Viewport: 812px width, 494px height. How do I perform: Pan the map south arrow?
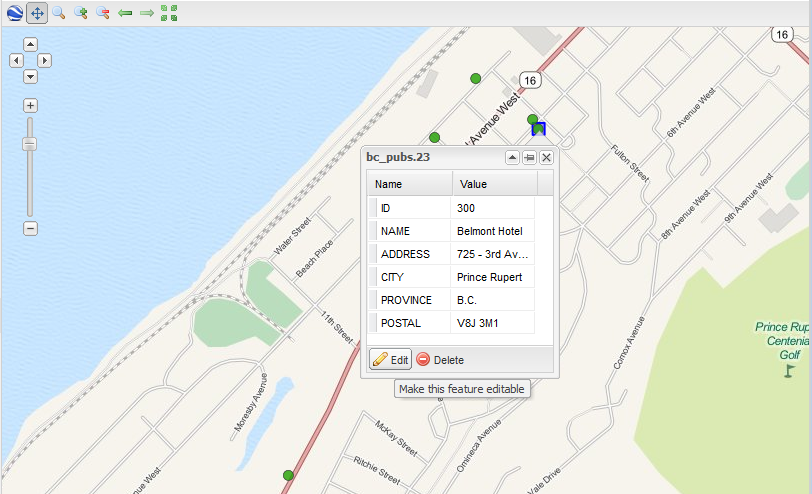(30, 76)
